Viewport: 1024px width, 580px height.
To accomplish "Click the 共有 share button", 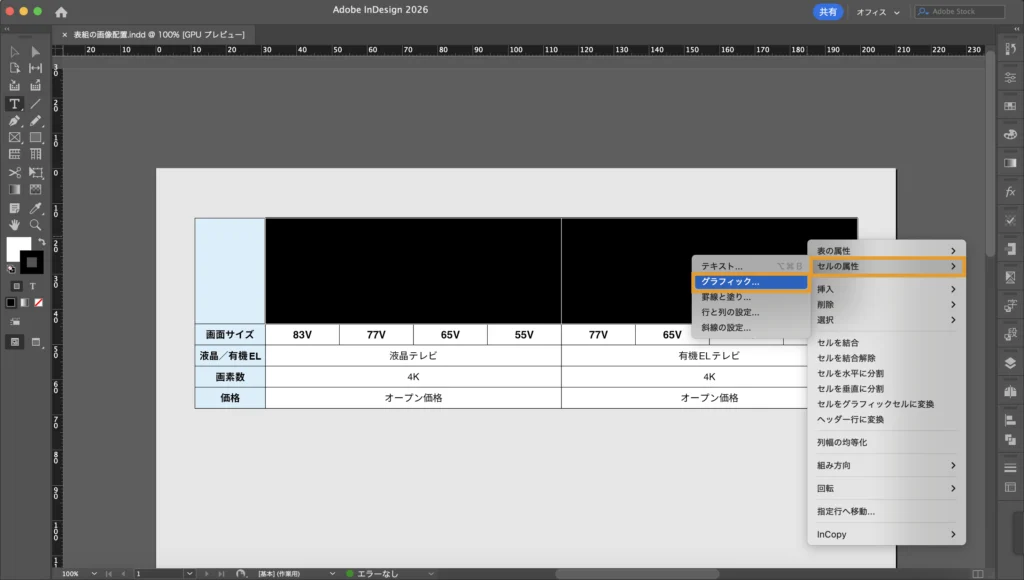I will 827,12.
